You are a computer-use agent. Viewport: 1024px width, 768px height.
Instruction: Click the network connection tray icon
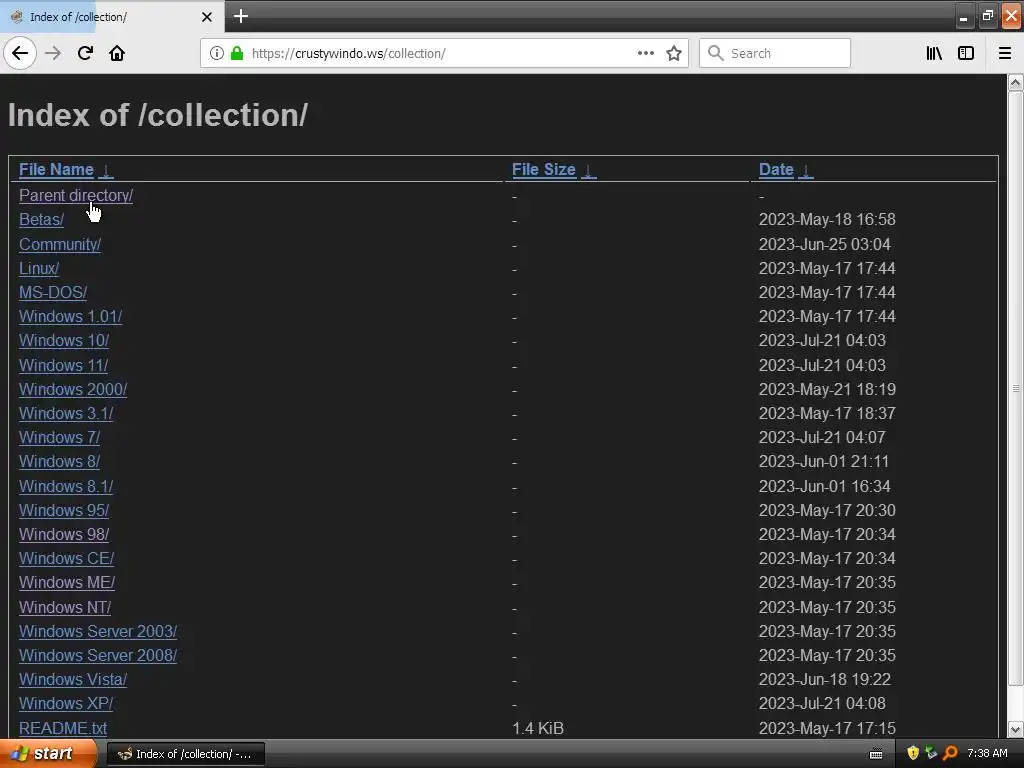(x=931, y=754)
